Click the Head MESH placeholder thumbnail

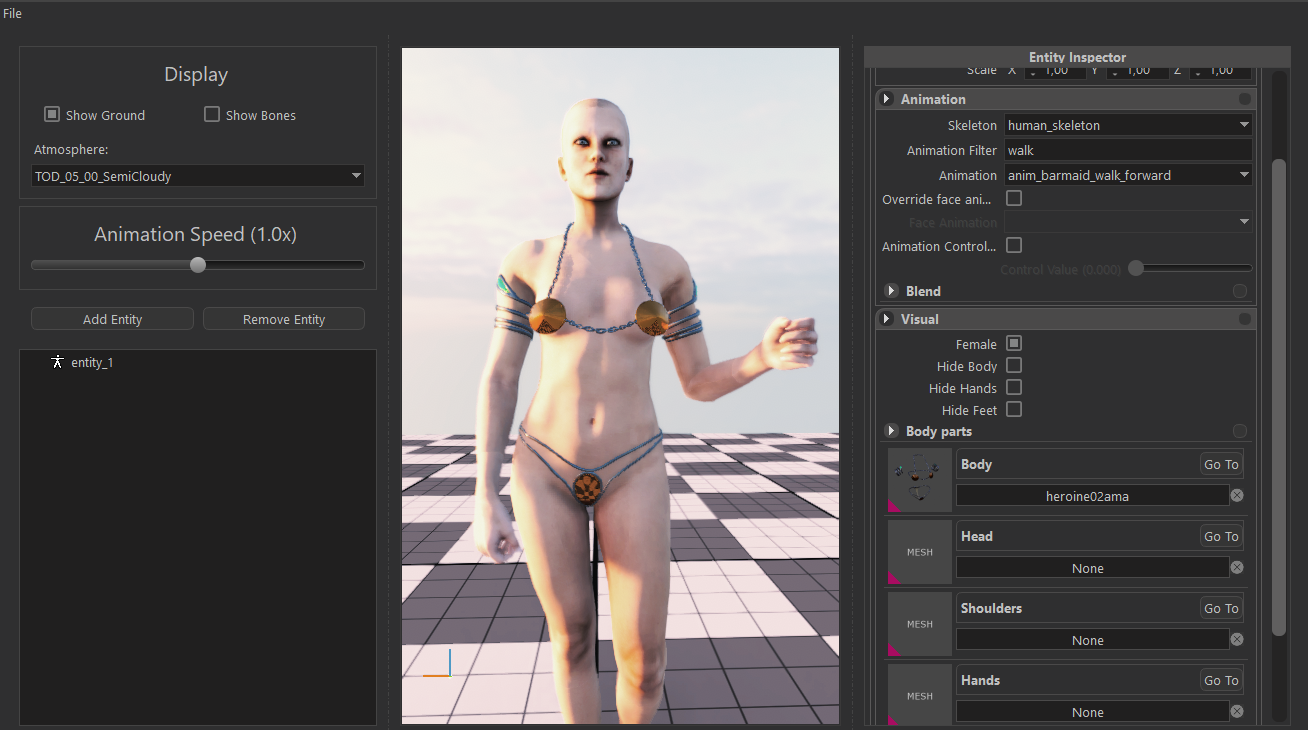point(920,552)
